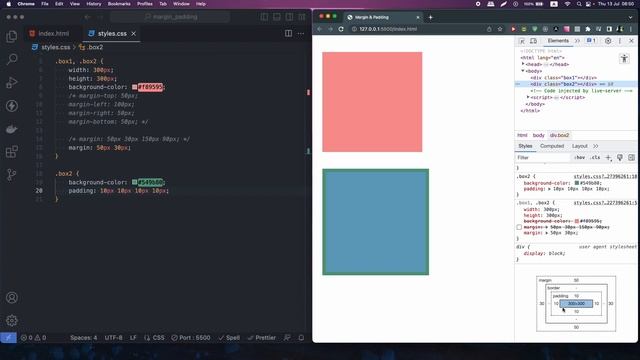
Task: Toggle the .cls class editor button
Action: click(x=595, y=158)
